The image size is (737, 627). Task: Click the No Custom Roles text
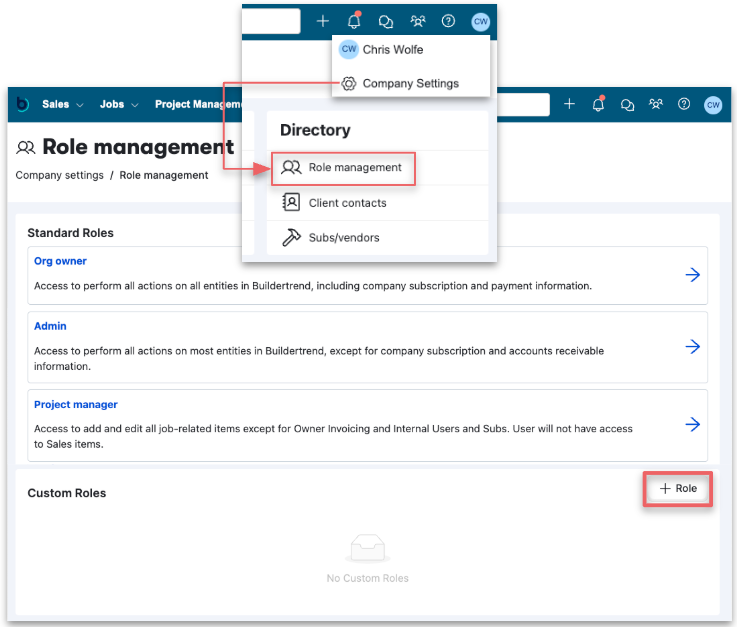point(368,579)
